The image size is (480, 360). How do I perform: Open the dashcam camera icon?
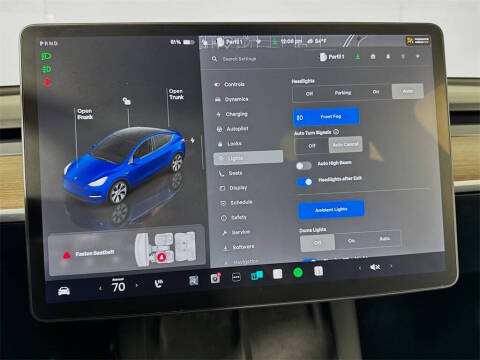(215, 278)
